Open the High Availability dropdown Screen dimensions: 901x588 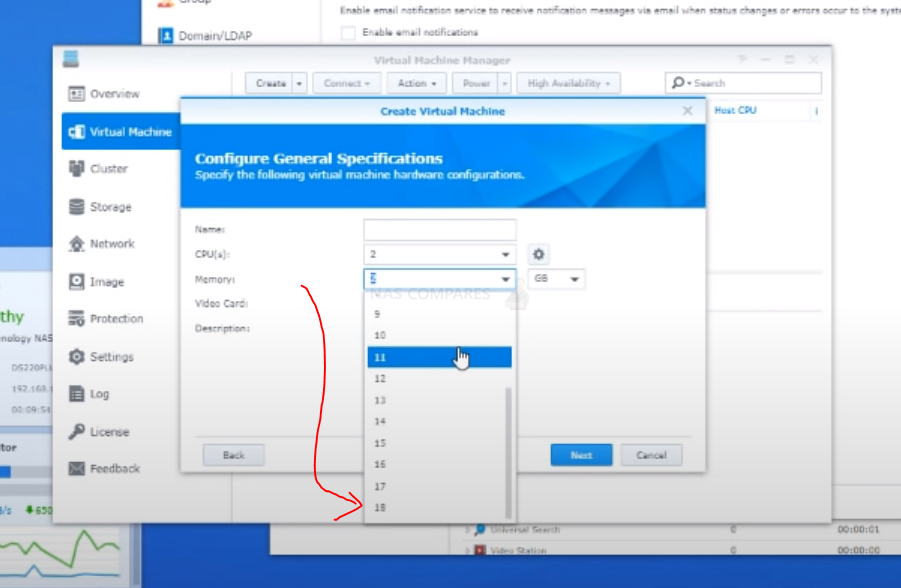568,83
